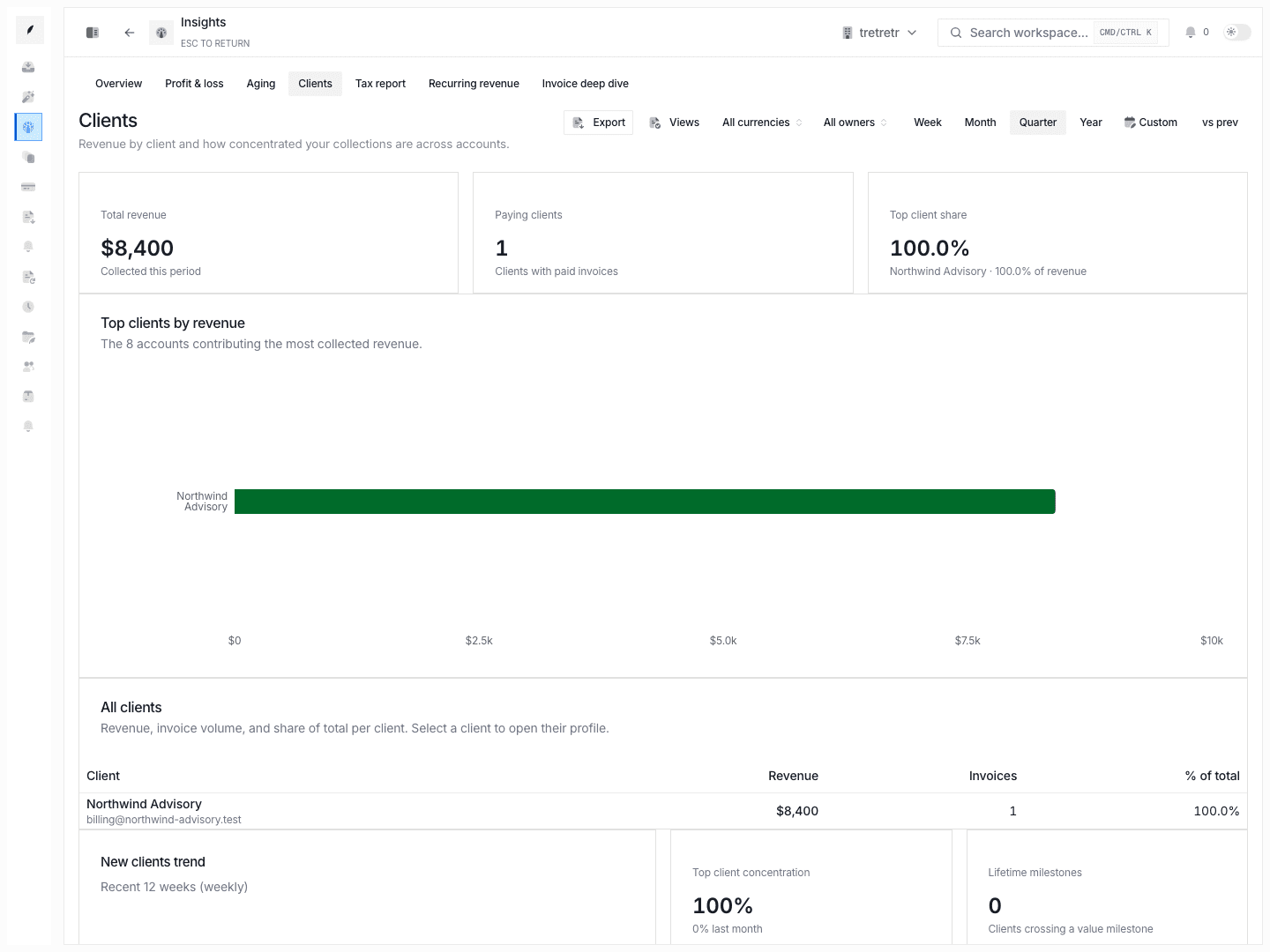Open the document download sidebar icon
Screen dimensions: 1270x952
tap(28, 217)
